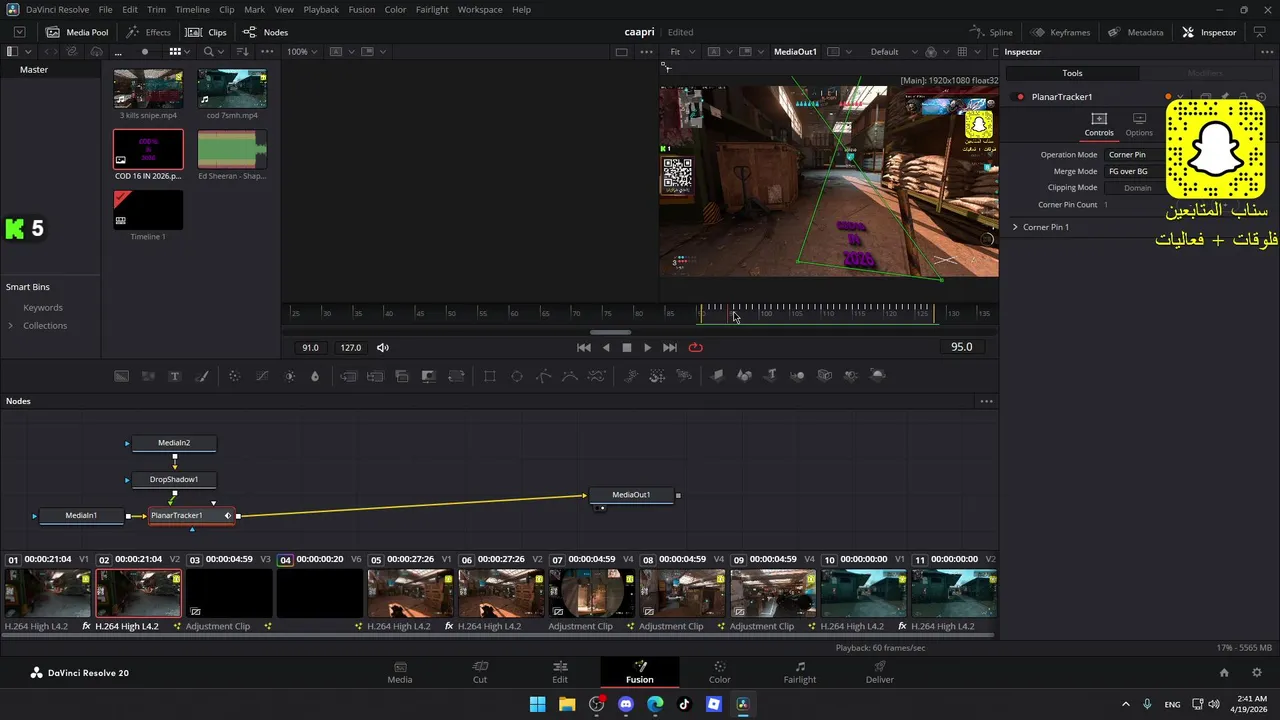Toggle the Effects panel

pos(148,32)
